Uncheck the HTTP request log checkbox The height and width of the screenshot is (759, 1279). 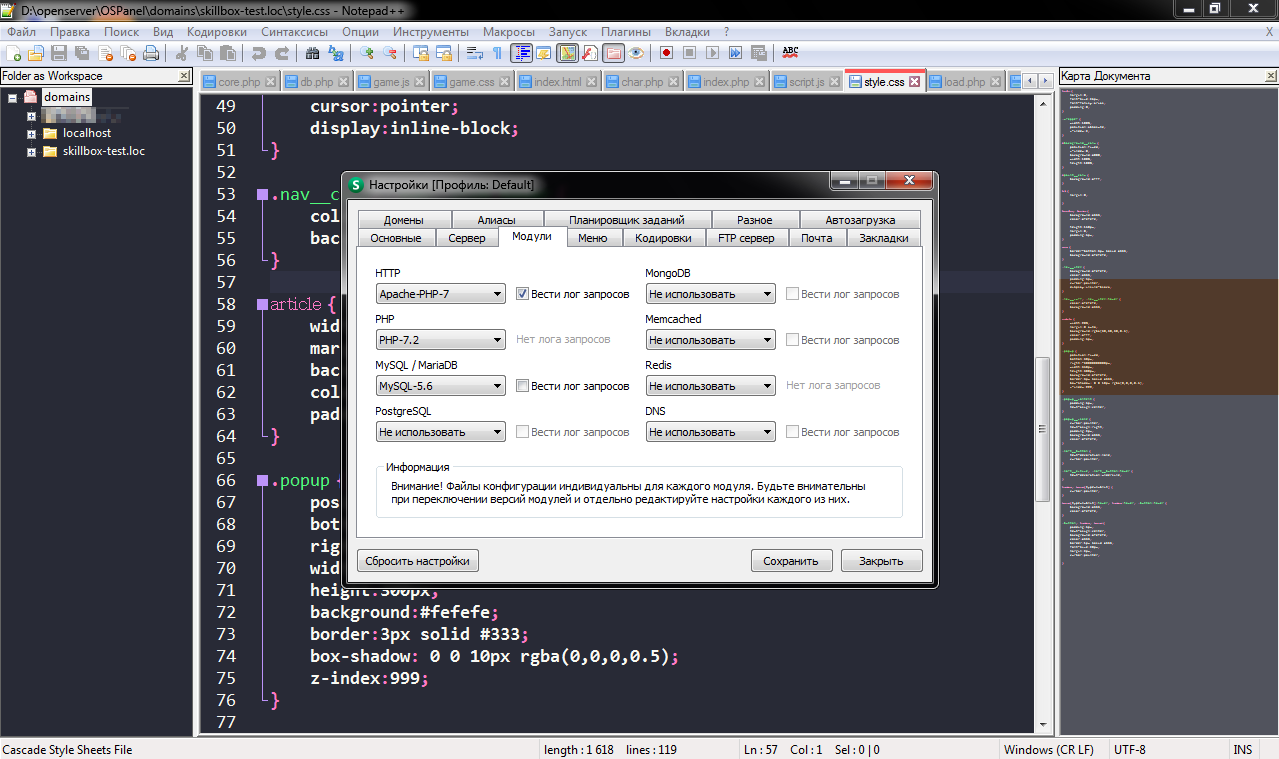tap(522, 294)
